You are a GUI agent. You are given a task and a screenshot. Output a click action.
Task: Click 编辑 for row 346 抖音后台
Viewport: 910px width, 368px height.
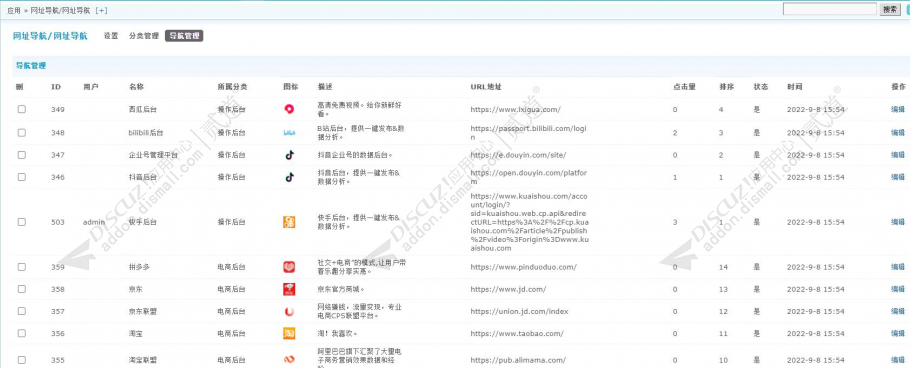tap(898, 177)
